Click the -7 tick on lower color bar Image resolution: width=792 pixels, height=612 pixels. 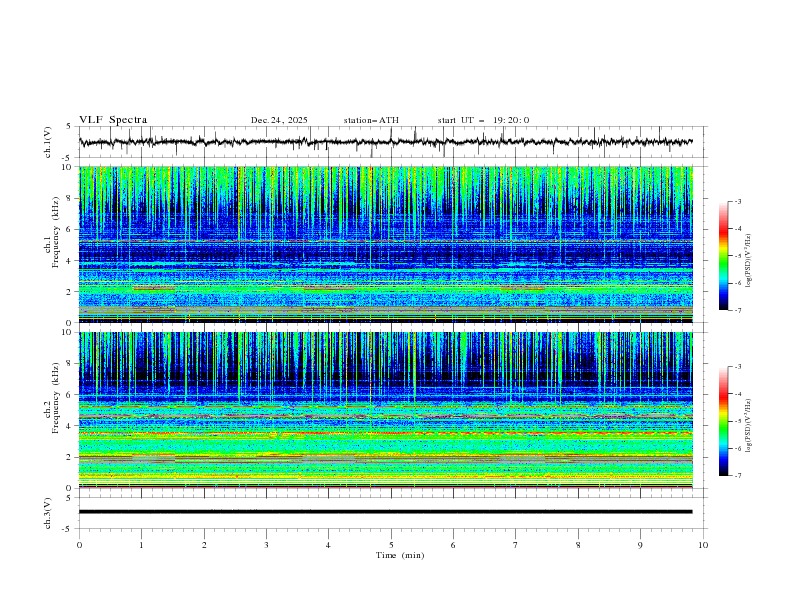click(738, 475)
